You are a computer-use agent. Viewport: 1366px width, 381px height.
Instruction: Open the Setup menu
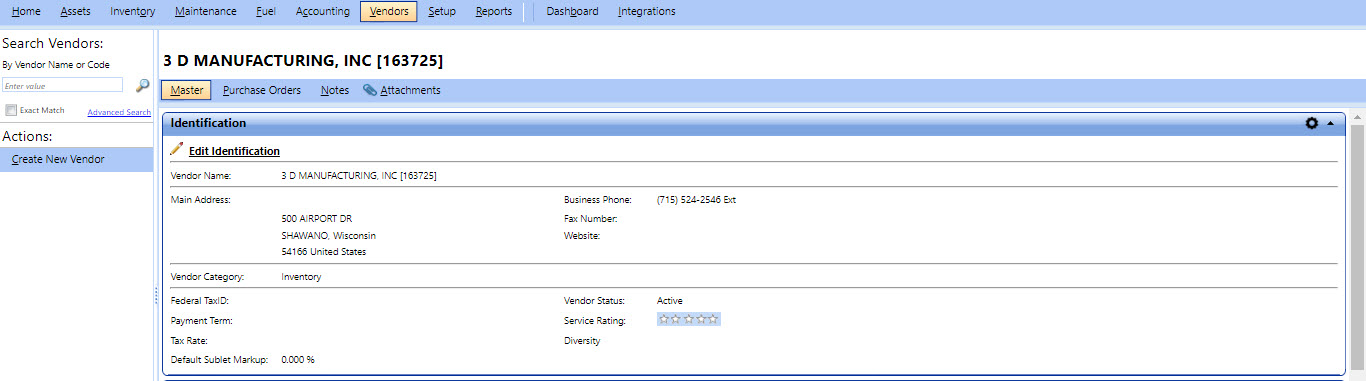click(x=442, y=12)
